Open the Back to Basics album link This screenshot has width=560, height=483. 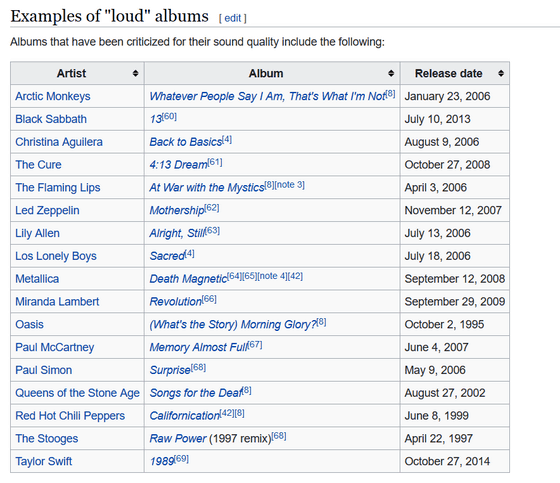186,142
